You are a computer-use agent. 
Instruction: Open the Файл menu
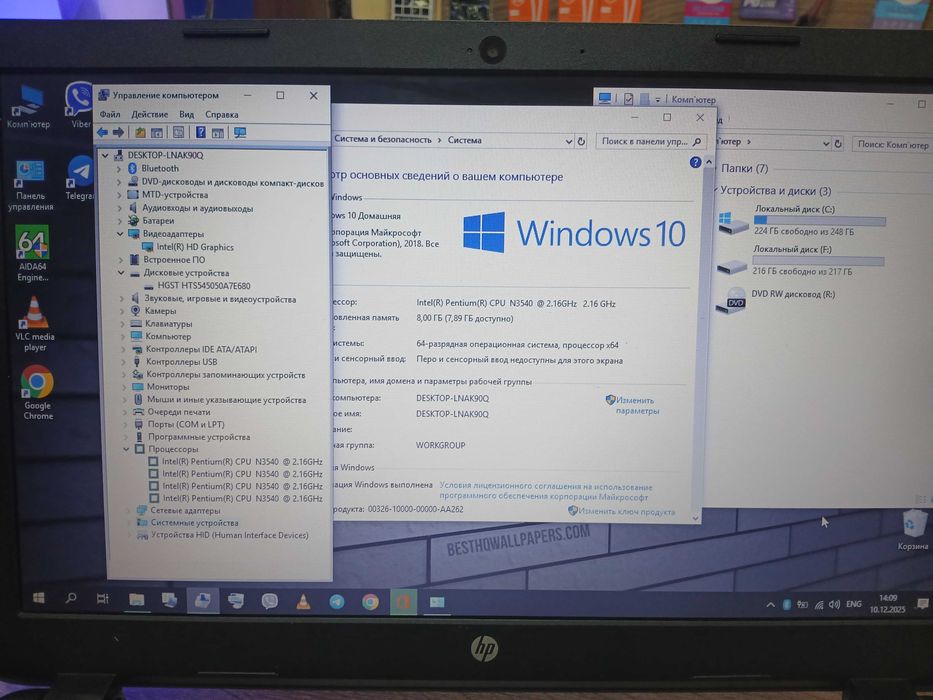pos(110,114)
